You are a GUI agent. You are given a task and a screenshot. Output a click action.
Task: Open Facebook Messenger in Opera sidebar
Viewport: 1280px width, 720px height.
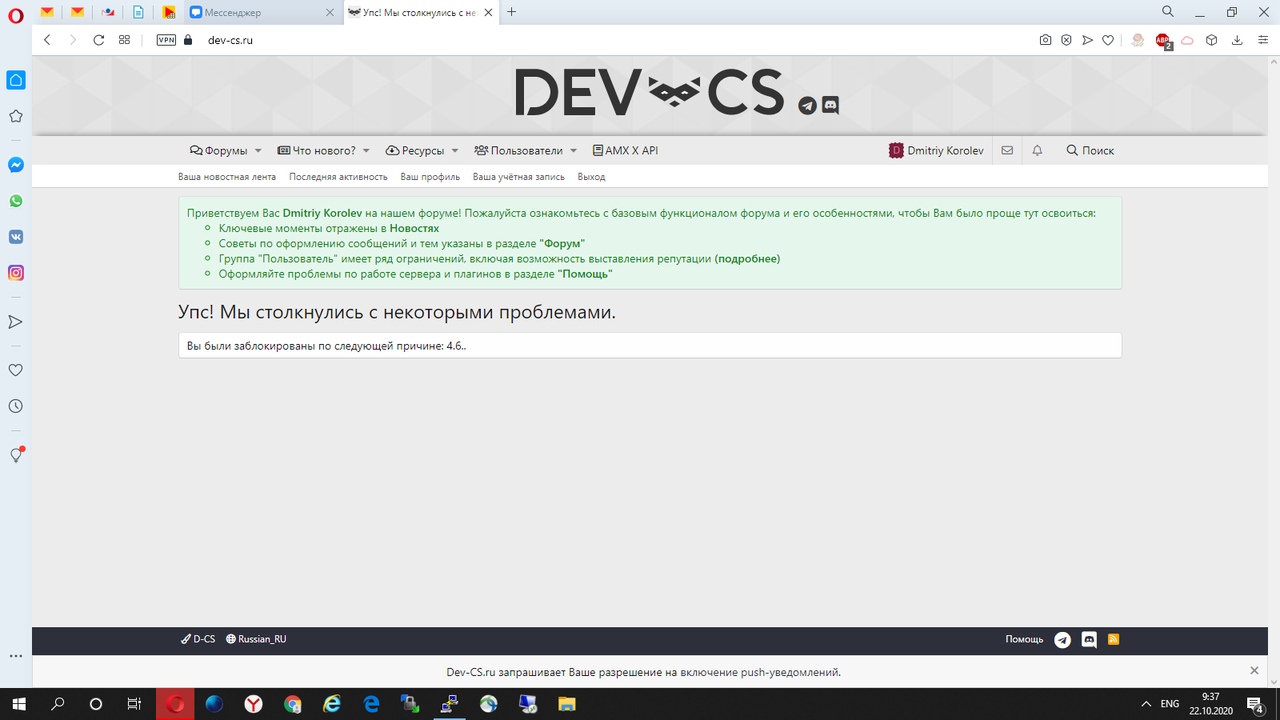pyautogui.click(x=16, y=165)
